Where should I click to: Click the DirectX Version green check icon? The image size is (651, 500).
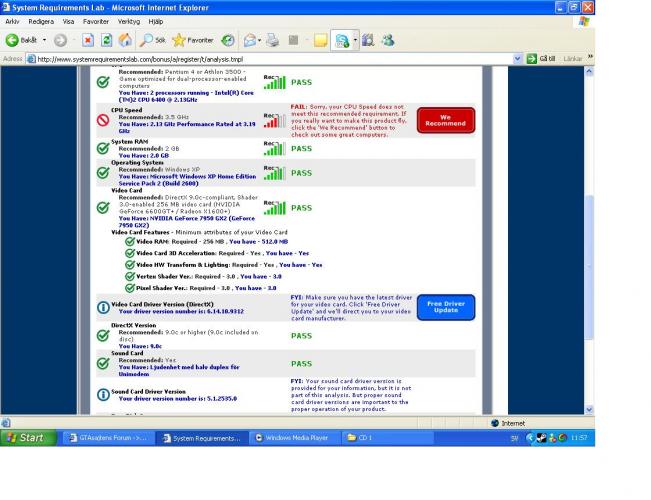[103, 336]
